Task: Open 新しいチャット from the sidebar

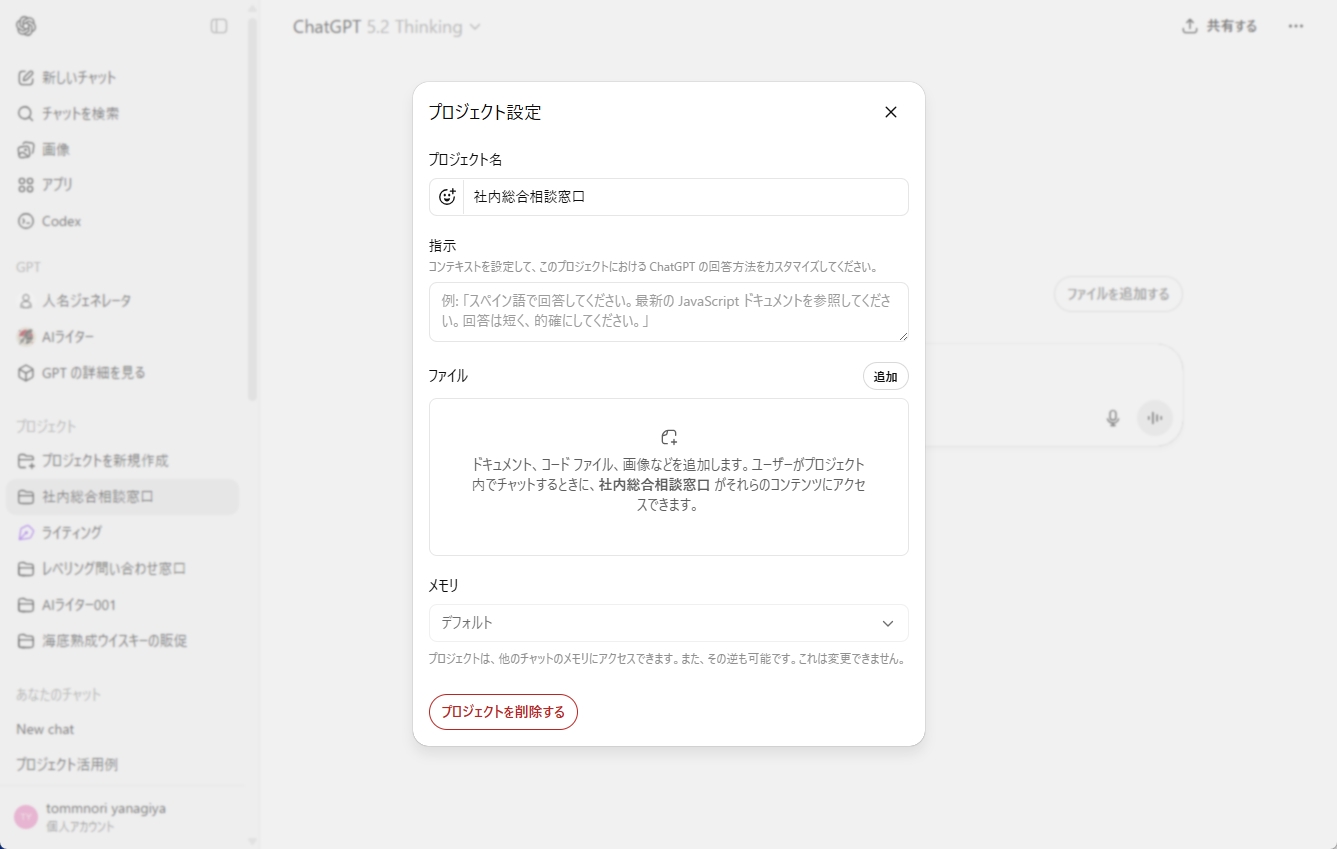Action: point(123,77)
